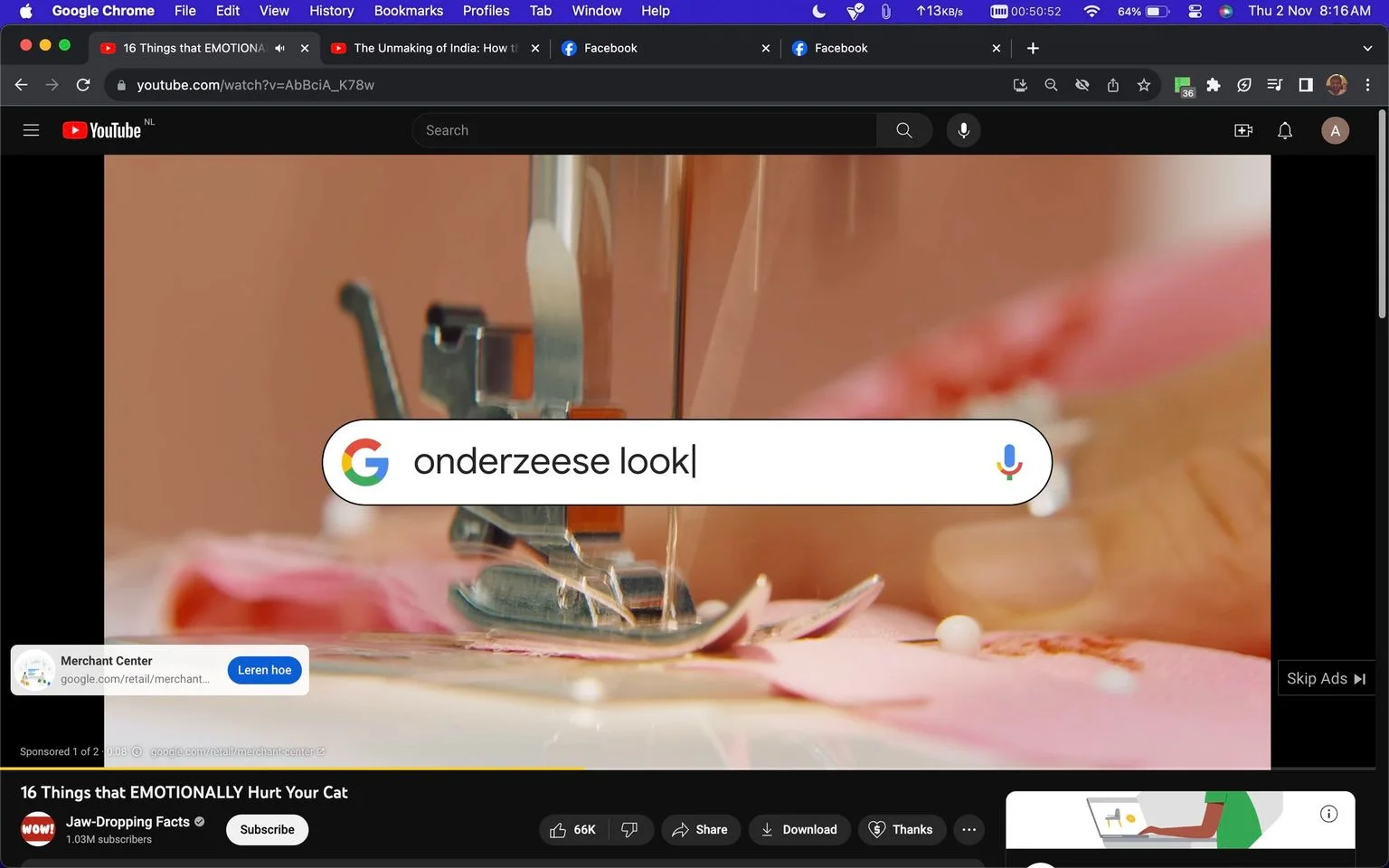Open the Edit menu
The width and height of the screenshot is (1389, 868).
[x=228, y=11]
